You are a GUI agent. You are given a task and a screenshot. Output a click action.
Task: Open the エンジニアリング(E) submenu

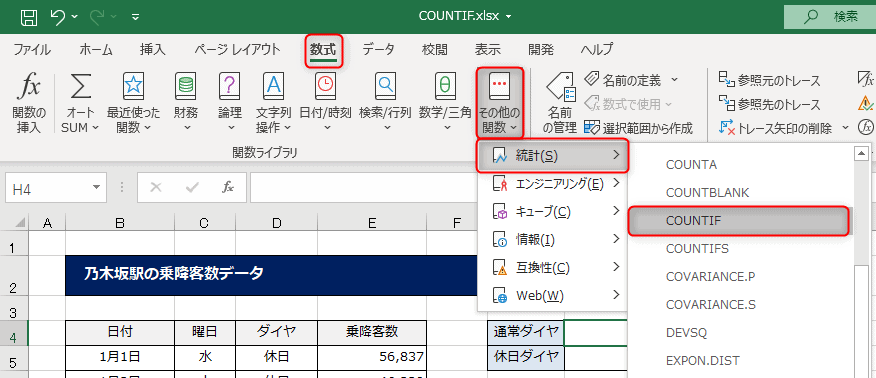(552, 183)
